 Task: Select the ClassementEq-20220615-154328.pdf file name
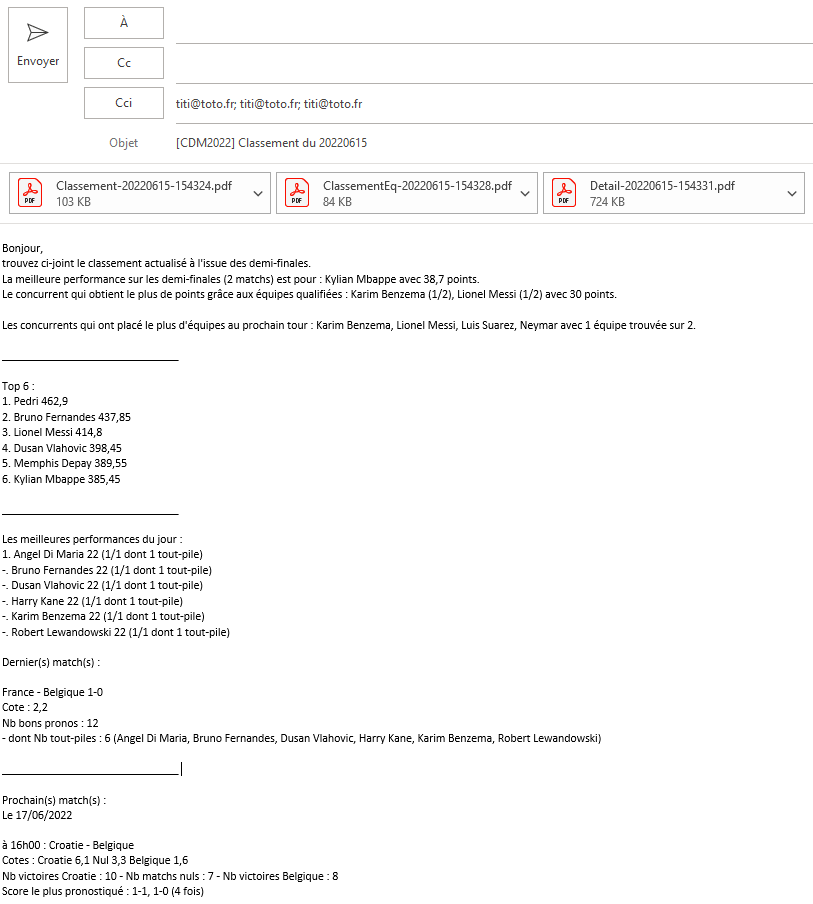(x=417, y=186)
